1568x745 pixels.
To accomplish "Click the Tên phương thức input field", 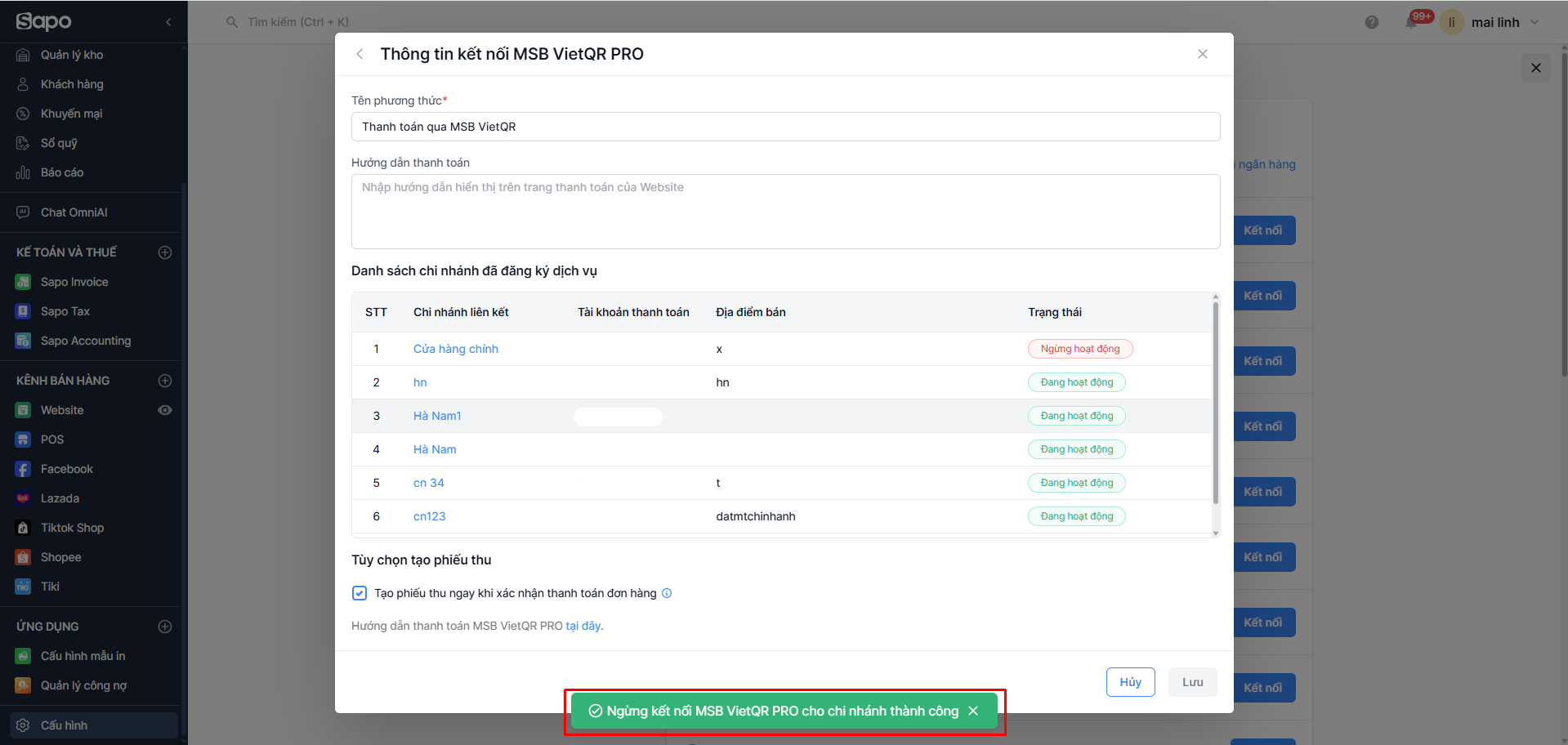I will pos(785,127).
